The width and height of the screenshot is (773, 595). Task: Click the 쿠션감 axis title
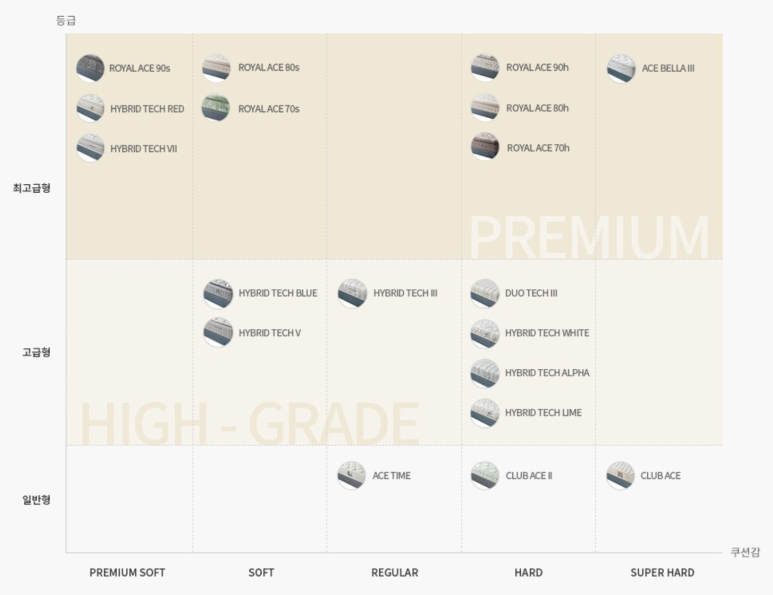(745, 552)
